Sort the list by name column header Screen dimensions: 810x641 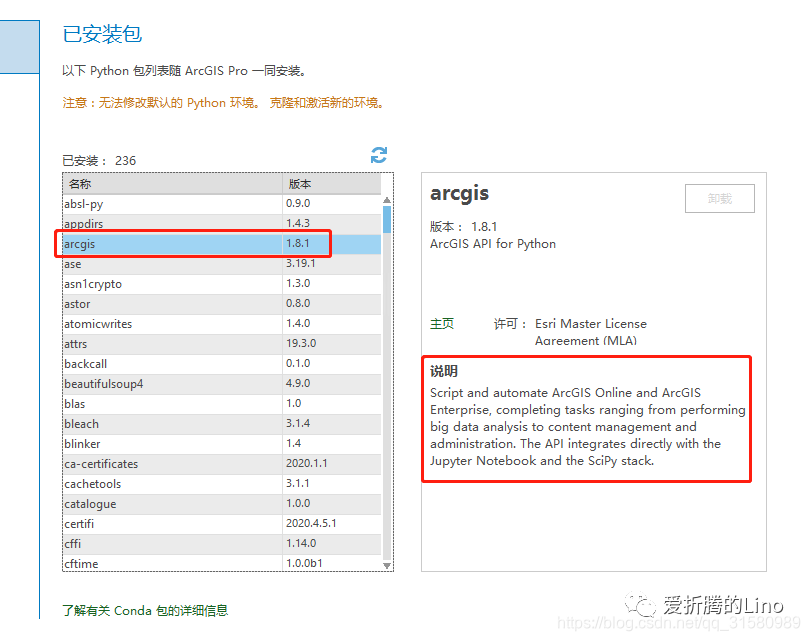pos(173,184)
